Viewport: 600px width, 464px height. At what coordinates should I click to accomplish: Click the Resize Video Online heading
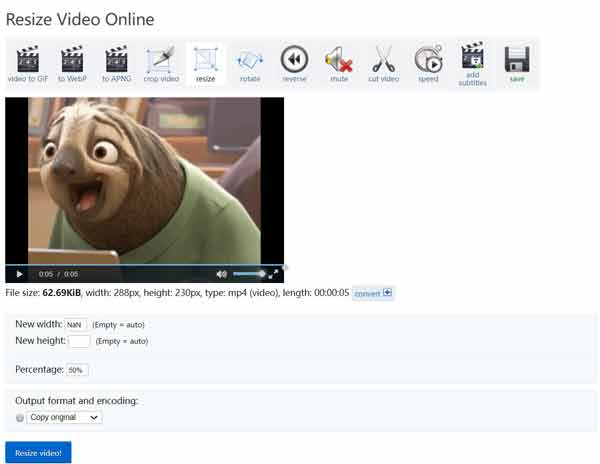click(x=80, y=20)
